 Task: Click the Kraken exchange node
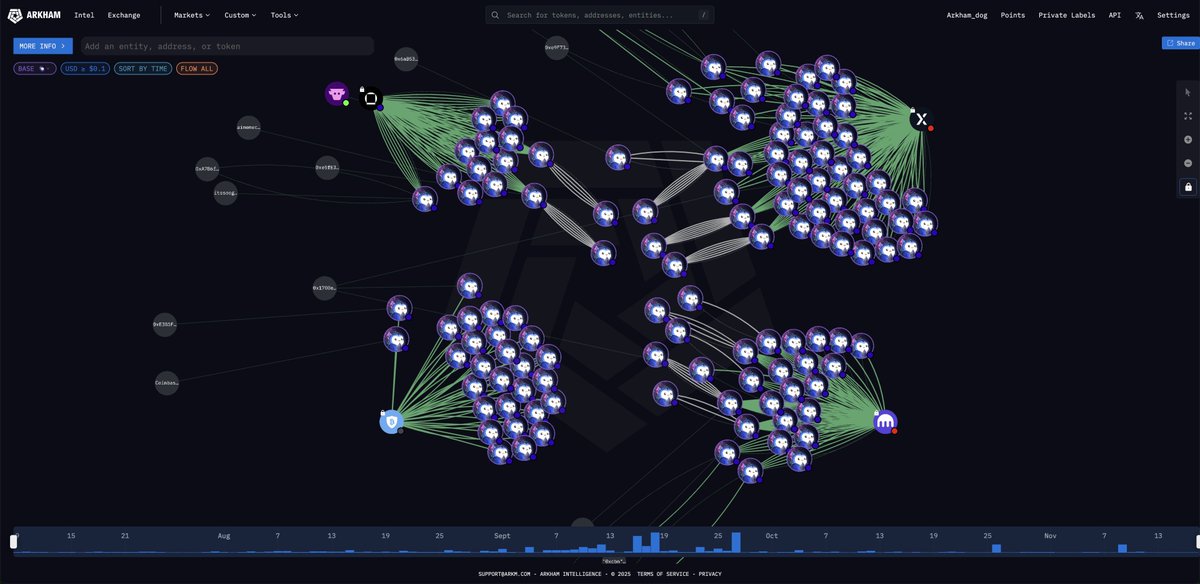click(885, 422)
